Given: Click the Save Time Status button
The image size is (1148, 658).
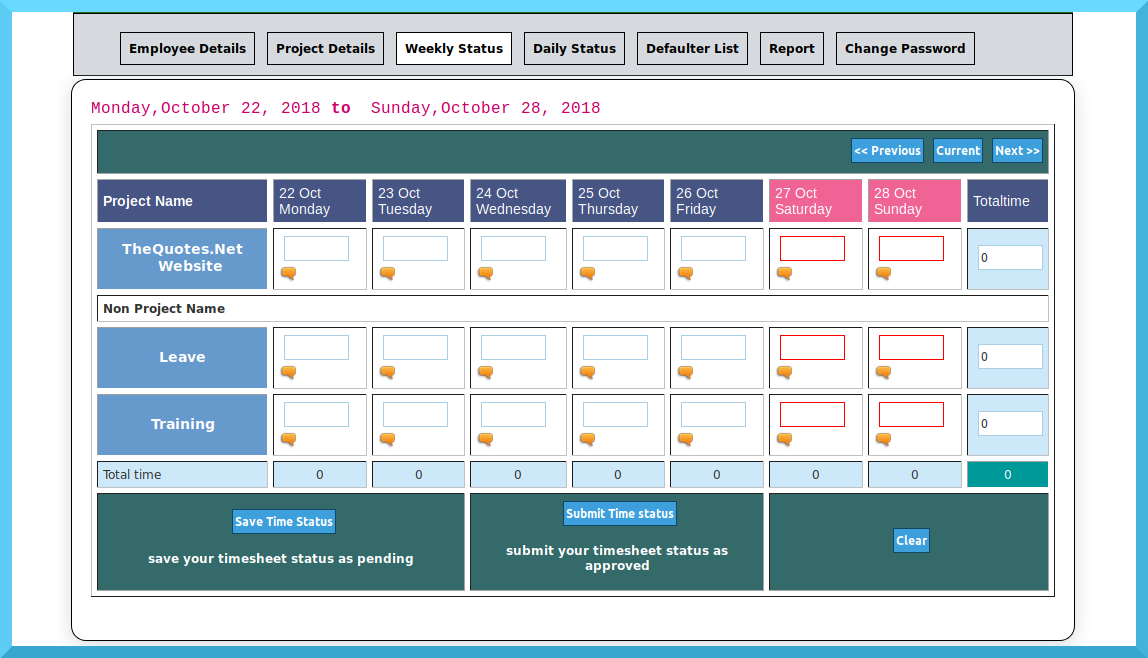Looking at the screenshot, I should (284, 521).
